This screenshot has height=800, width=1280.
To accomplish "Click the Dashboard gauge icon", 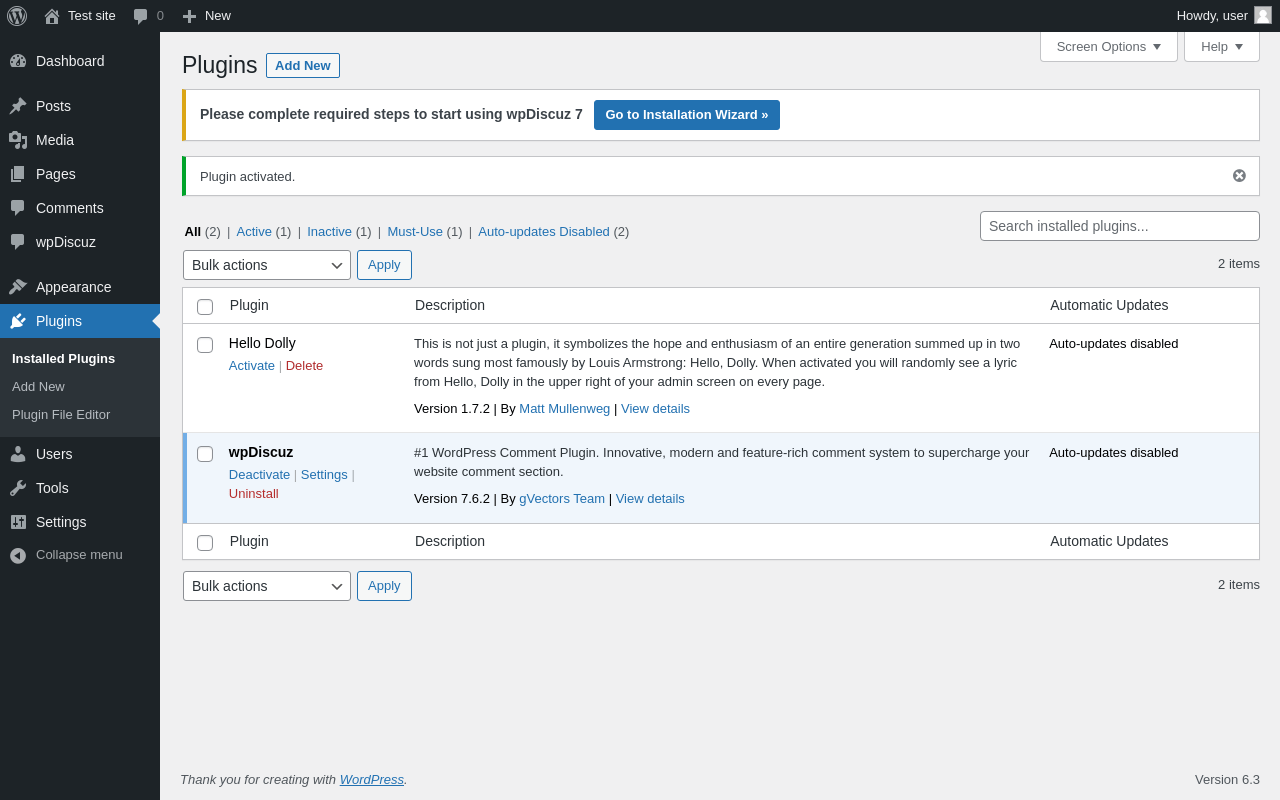I will tap(18, 61).
